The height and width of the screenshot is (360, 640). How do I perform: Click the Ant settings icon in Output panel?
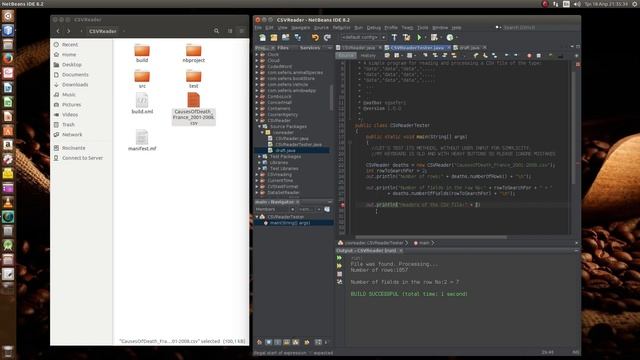pos(339,282)
